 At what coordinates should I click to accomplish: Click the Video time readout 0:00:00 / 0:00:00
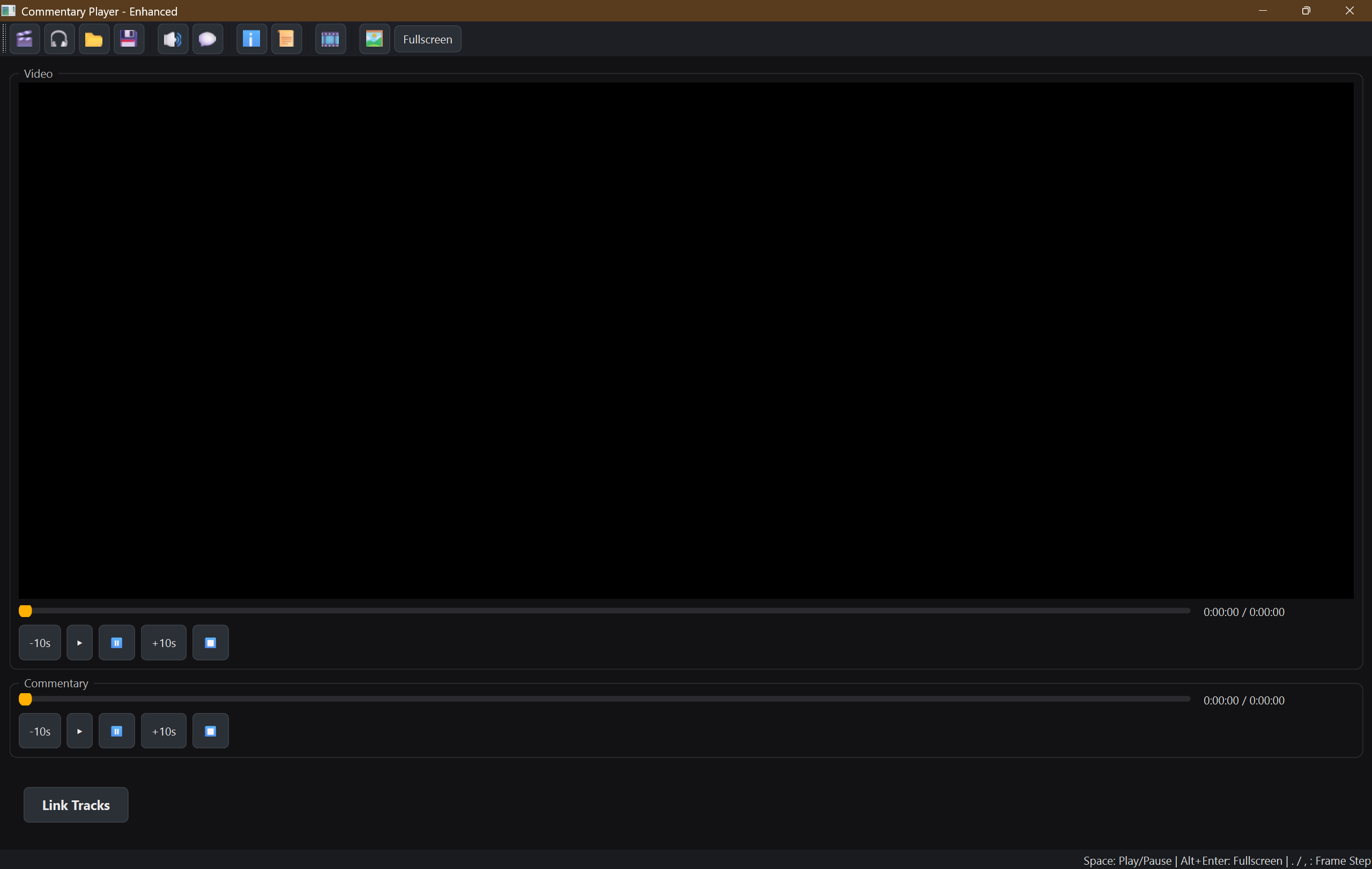tap(1244, 612)
